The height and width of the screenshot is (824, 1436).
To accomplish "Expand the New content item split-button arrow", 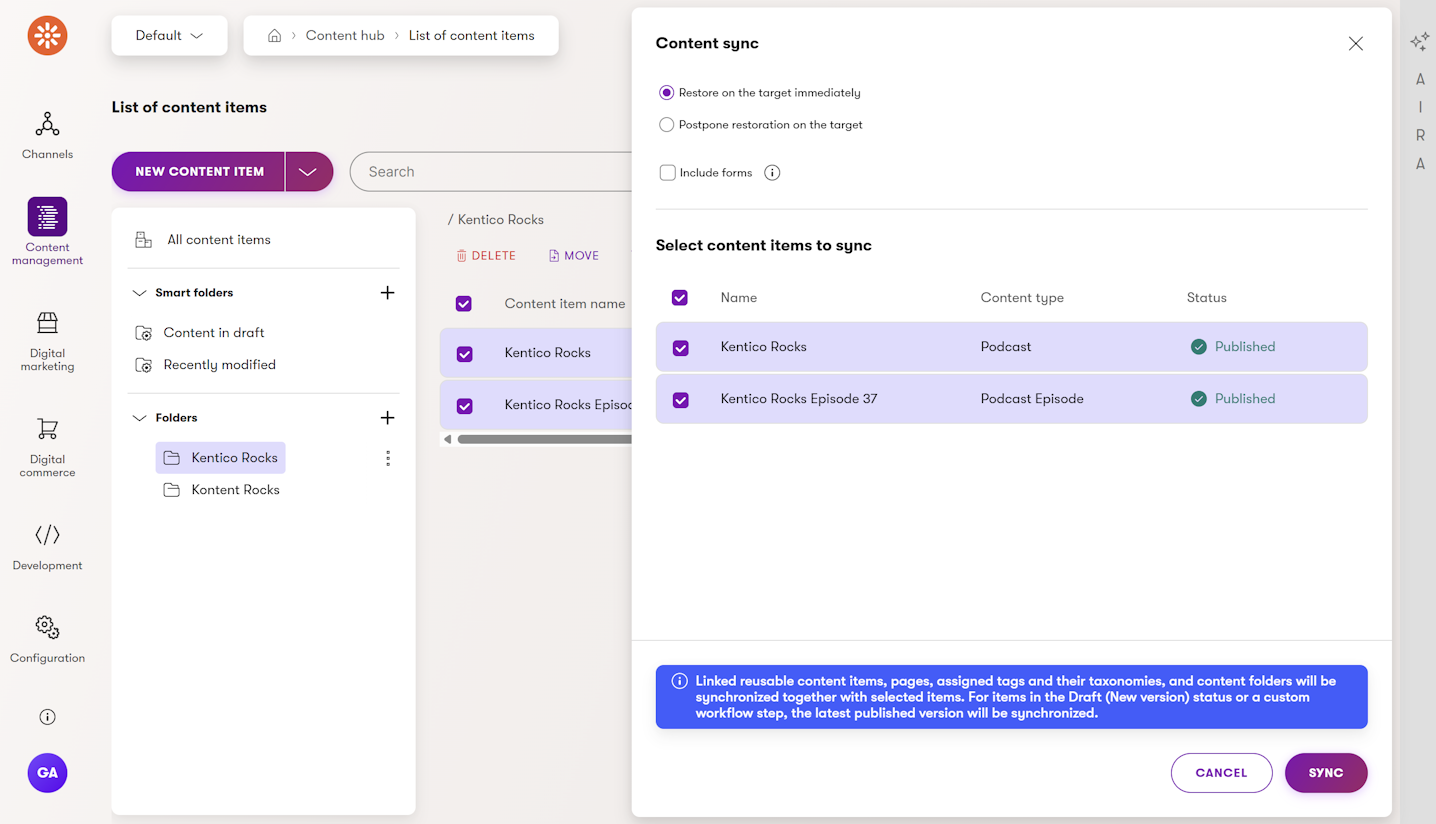I will (309, 172).
